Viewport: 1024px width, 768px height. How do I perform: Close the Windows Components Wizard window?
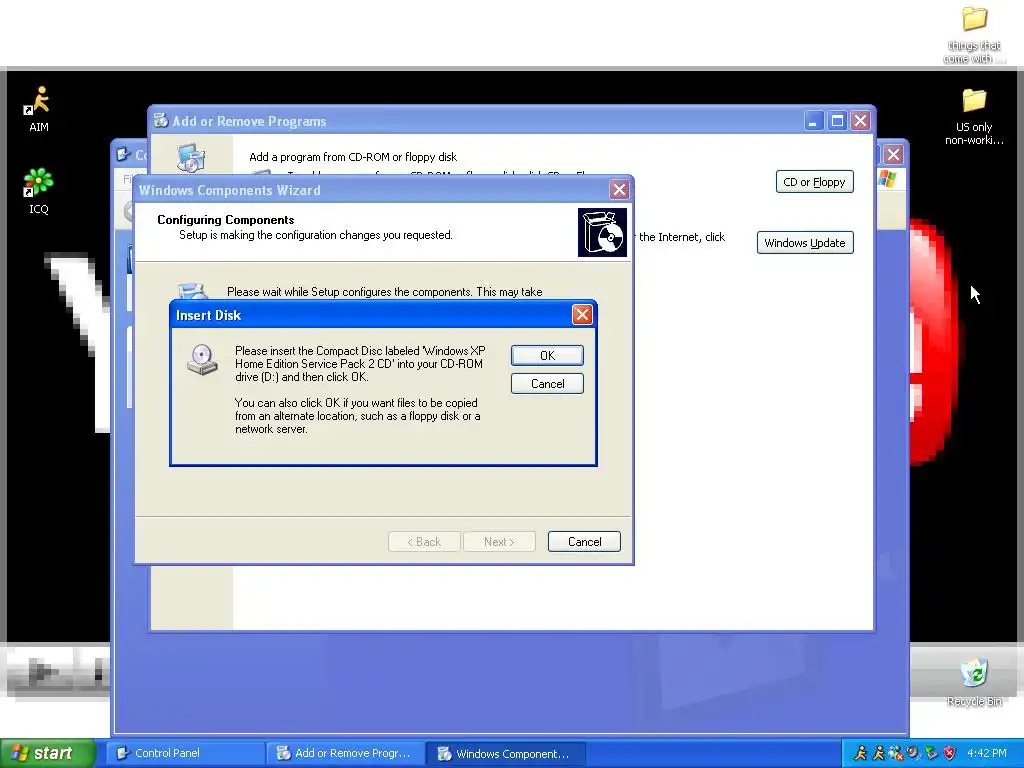619,190
